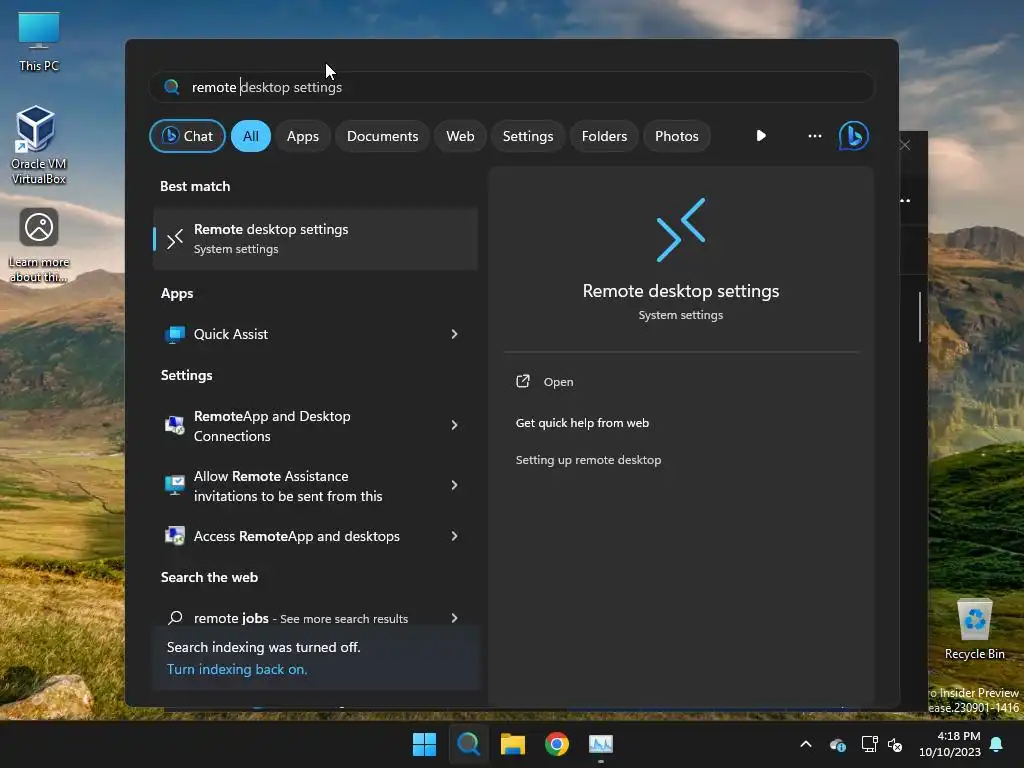The width and height of the screenshot is (1024, 768).
Task: Open Bing chat icon at top right
Action: 853,136
